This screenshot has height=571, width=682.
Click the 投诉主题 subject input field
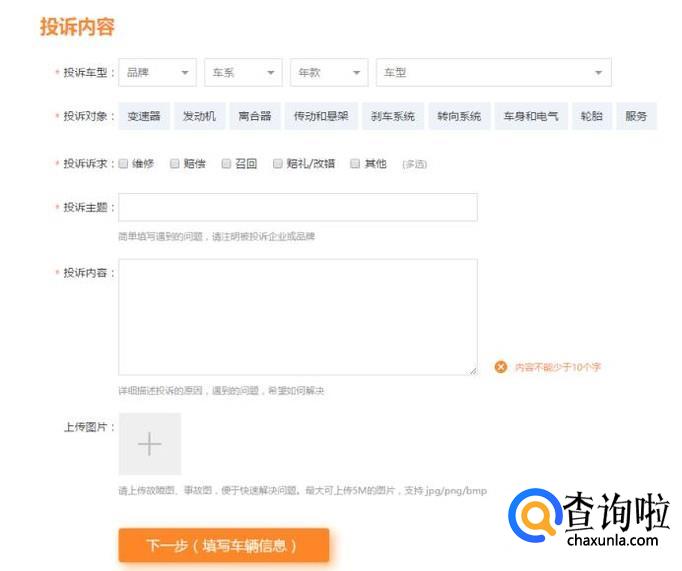pyautogui.click(x=297, y=207)
